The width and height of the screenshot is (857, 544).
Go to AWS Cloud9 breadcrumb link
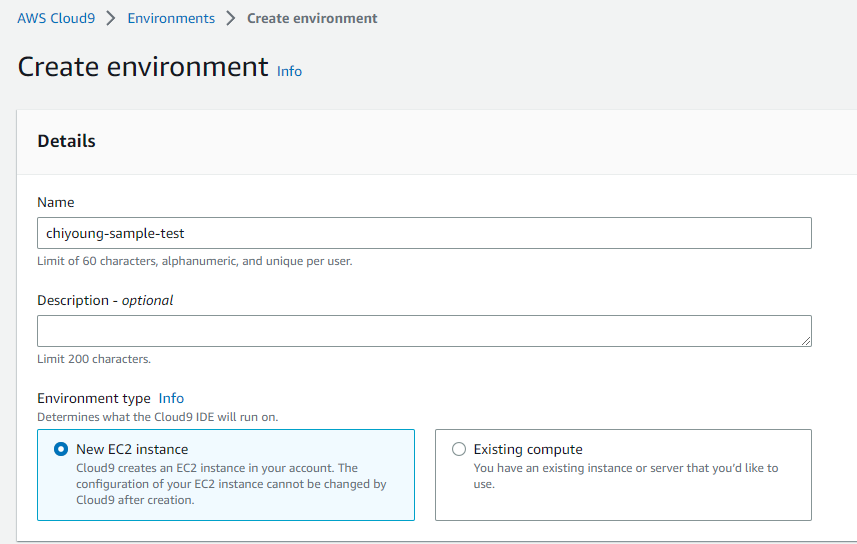[56, 18]
